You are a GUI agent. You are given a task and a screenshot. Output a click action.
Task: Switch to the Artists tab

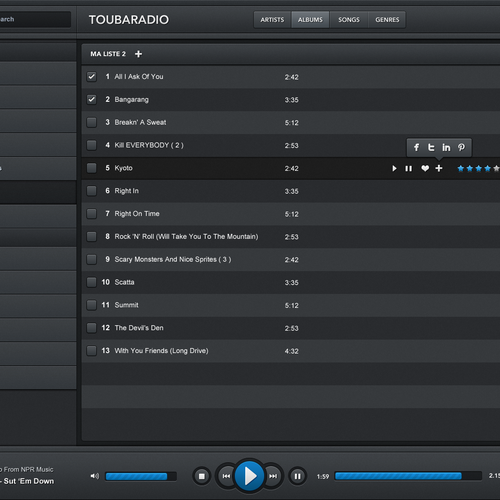[272, 20]
